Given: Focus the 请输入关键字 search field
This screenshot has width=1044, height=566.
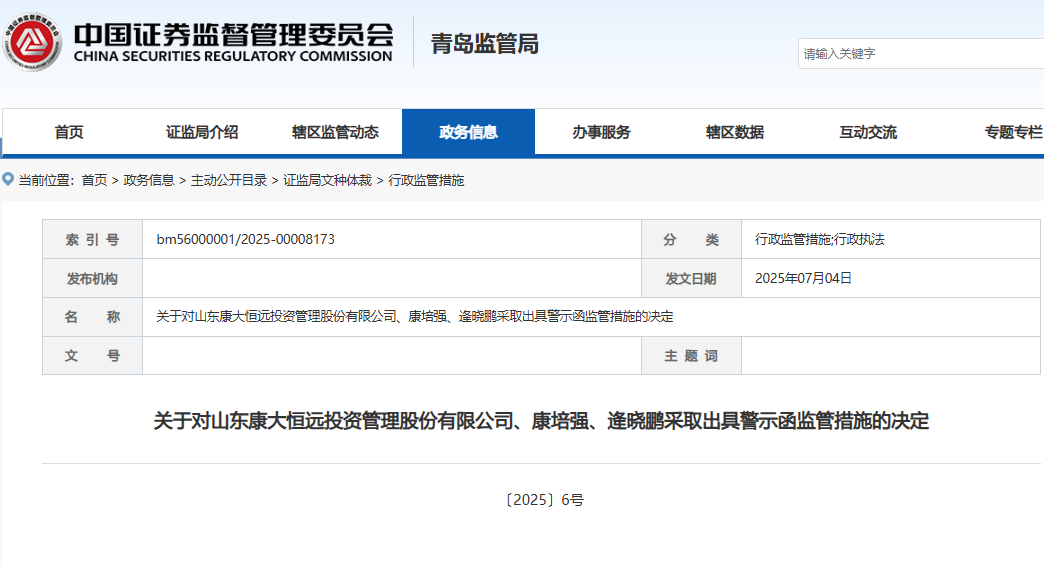Looking at the screenshot, I should [x=921, y=53].
